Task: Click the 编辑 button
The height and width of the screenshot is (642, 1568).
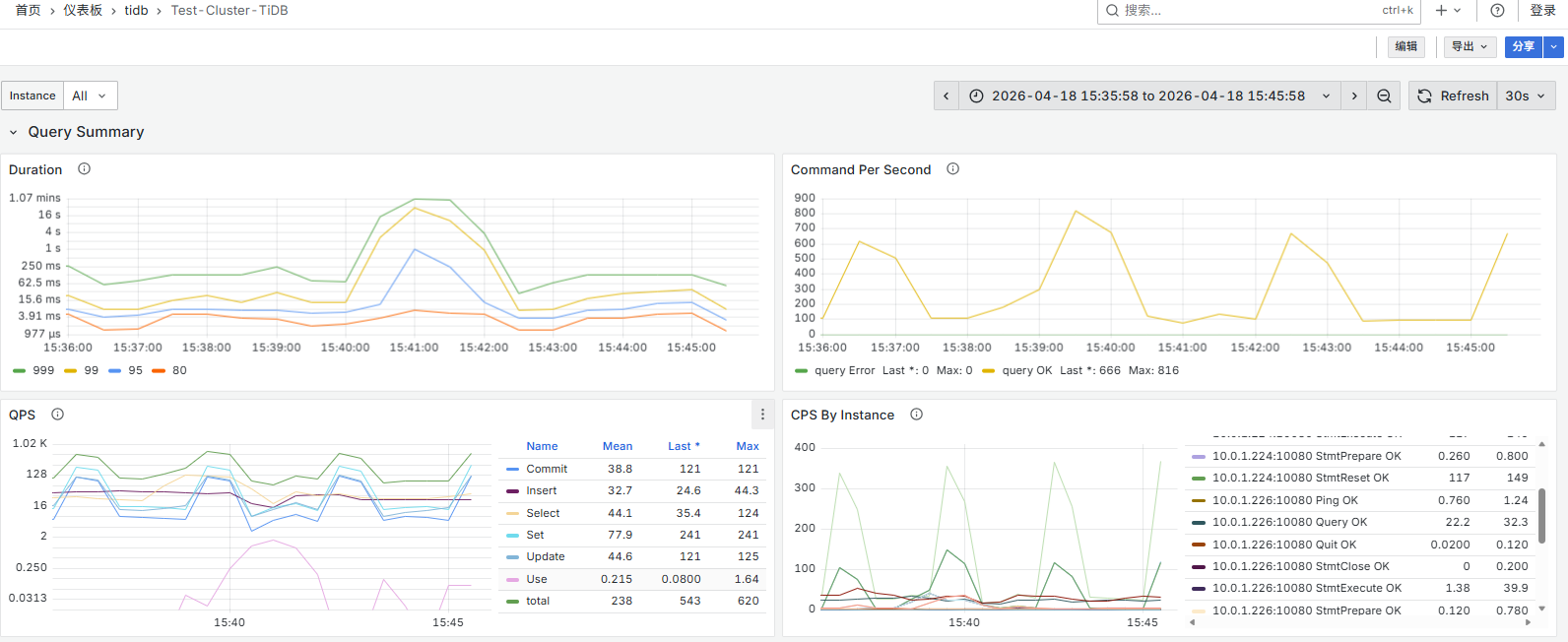Action: pyautogui.click(x=1405, y=46)
